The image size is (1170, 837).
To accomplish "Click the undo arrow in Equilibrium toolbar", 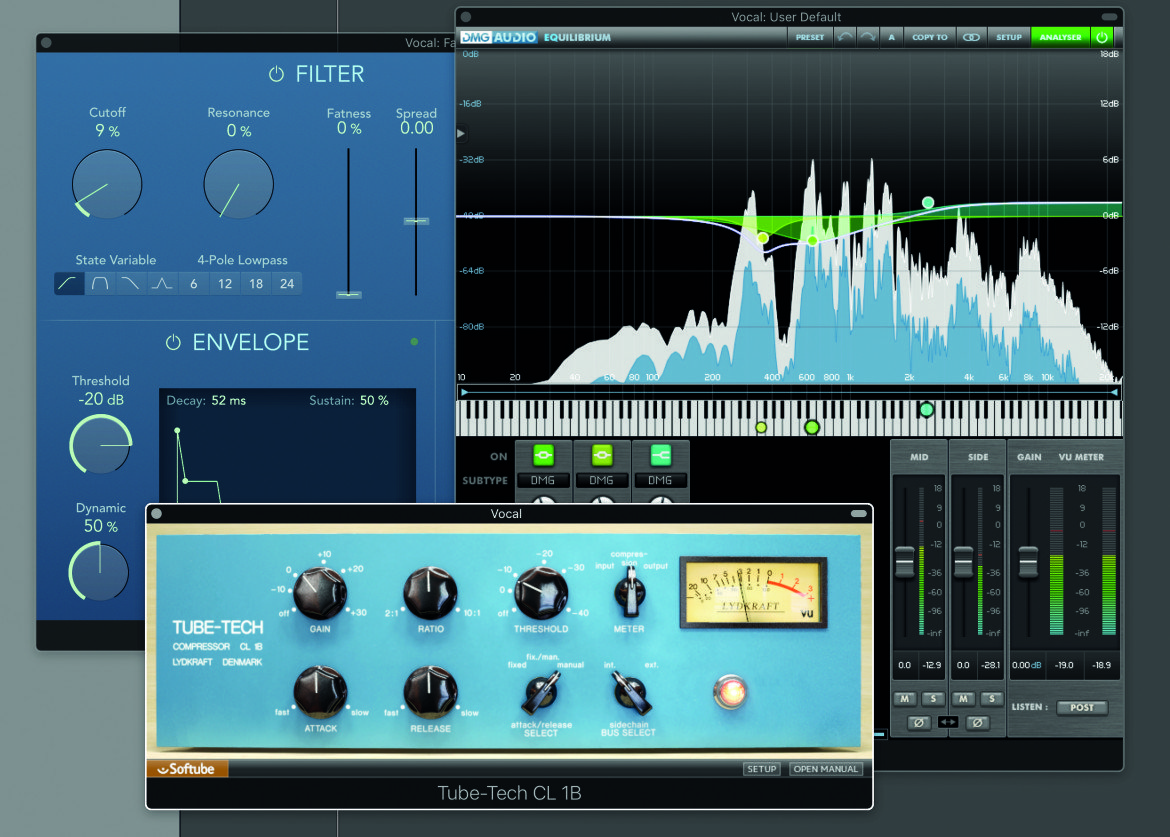I will (x=845, y=37).
